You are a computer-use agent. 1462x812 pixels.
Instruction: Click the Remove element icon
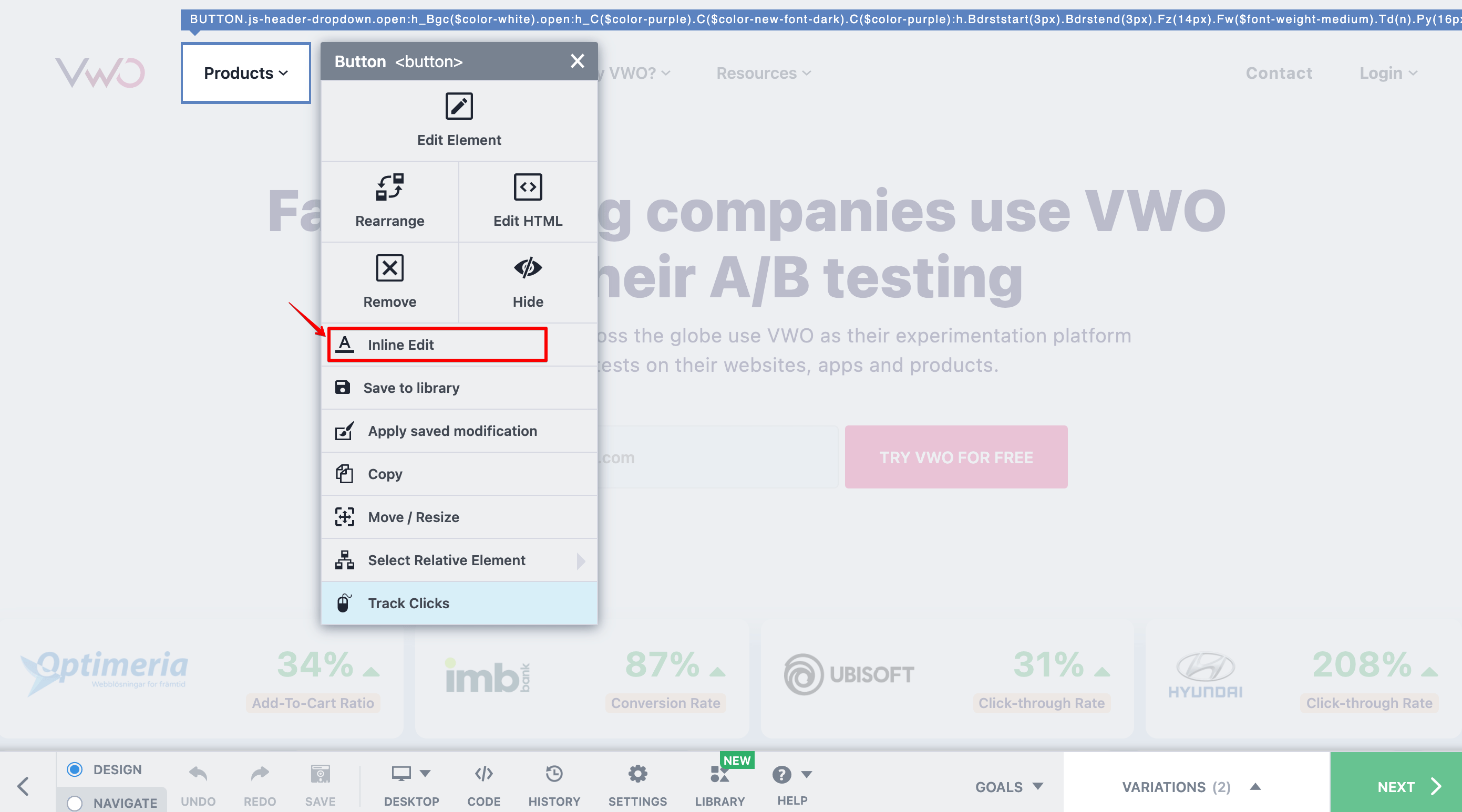point(389,268)
